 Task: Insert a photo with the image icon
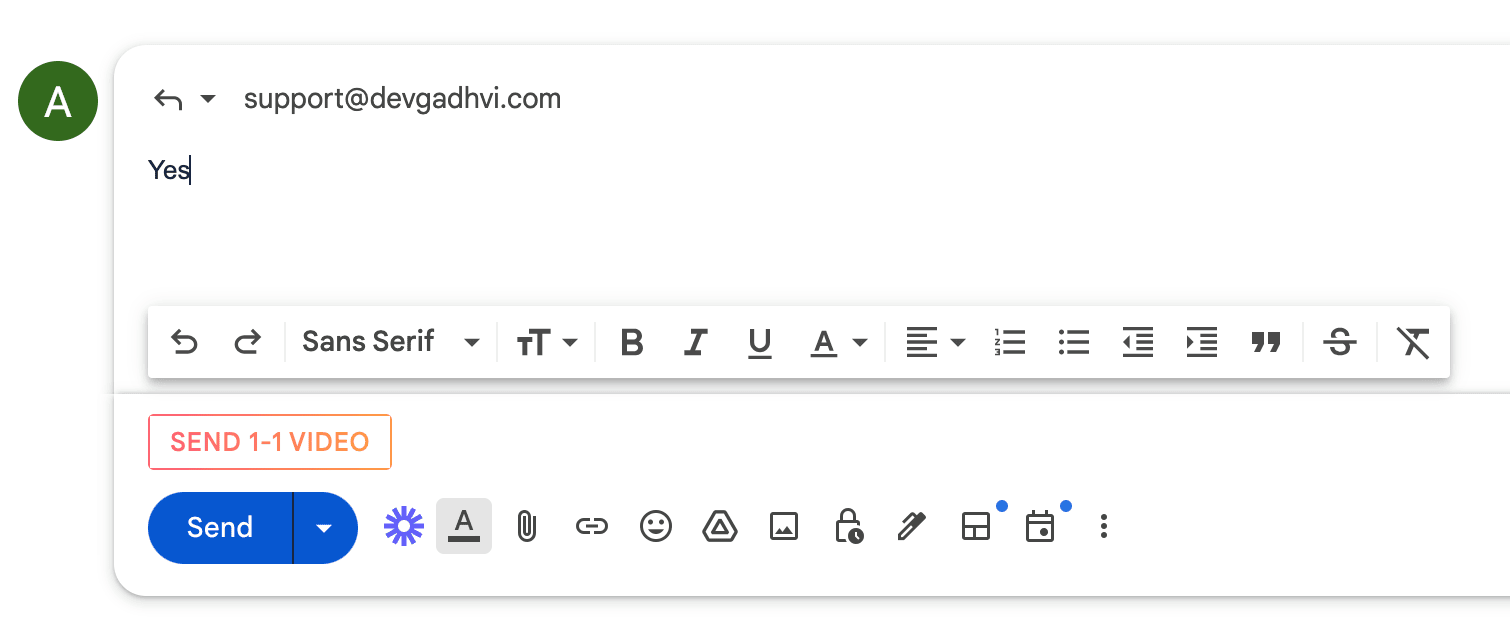[x=784, y=526]
